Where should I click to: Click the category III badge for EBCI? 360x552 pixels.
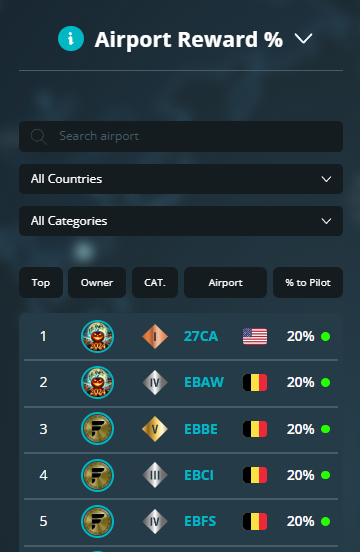click(x=155, y=475)
